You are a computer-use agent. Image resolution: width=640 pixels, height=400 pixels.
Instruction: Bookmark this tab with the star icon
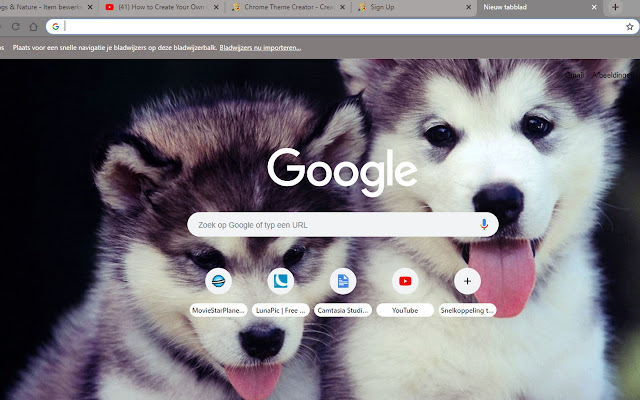tap(629, 27)
